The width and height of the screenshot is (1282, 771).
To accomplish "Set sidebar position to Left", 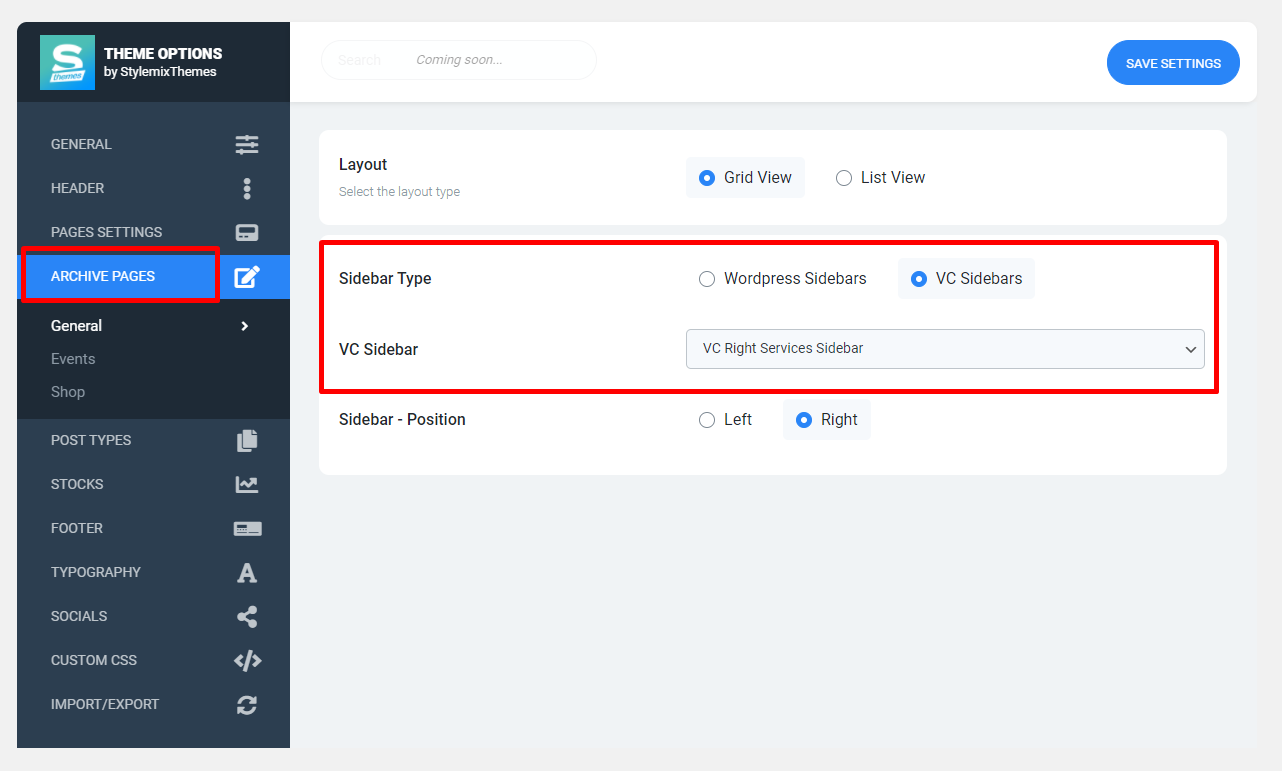I will tap(707, 420).
